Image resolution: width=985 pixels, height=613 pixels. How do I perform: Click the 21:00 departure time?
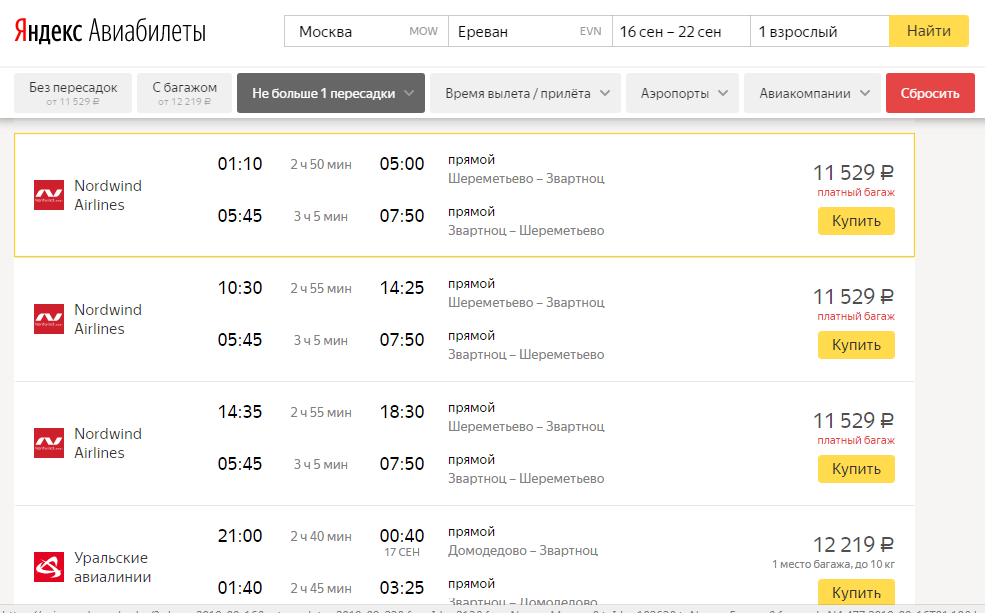click(x=240, y=536)
